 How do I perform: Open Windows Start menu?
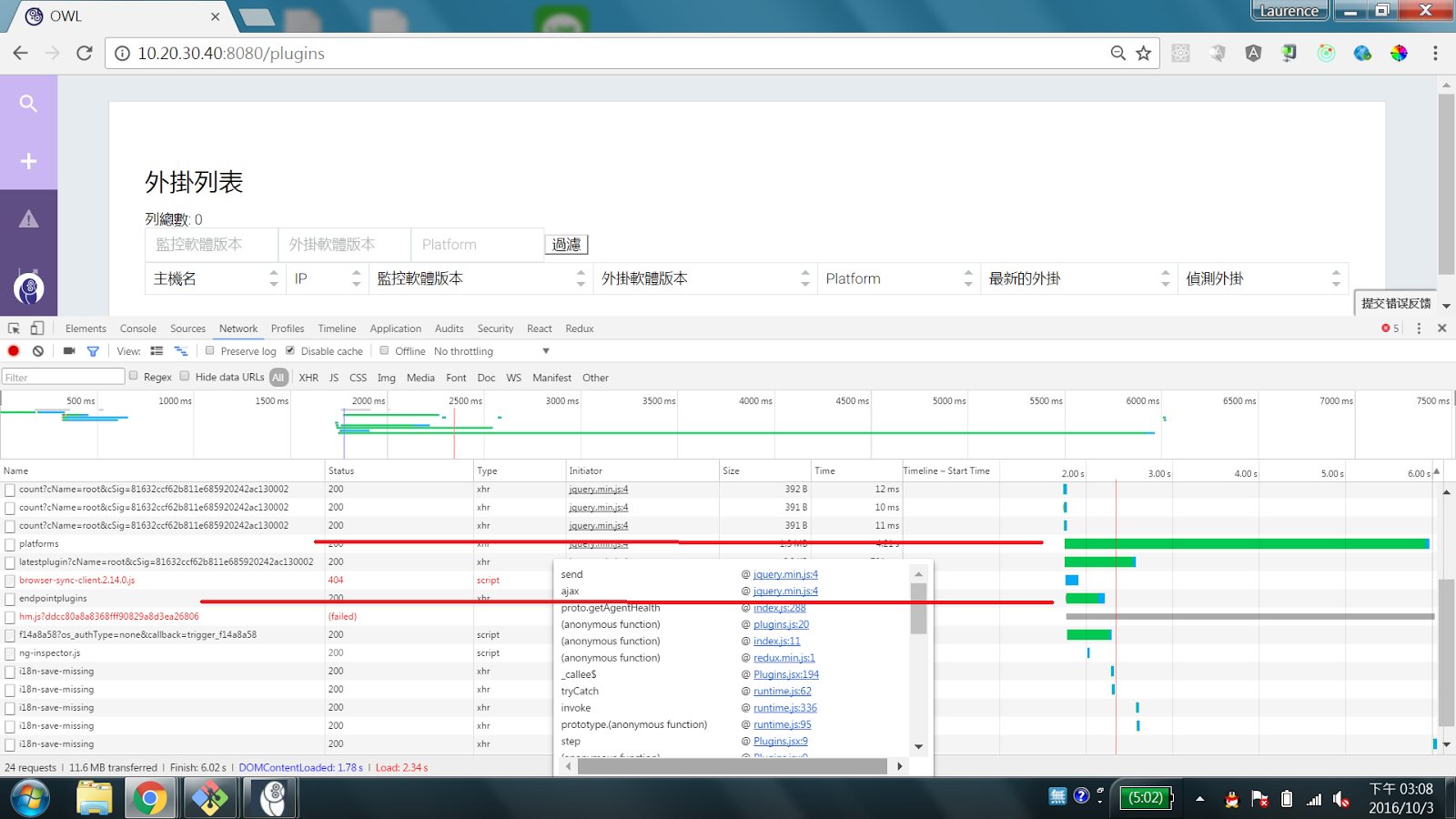[30, 799]
